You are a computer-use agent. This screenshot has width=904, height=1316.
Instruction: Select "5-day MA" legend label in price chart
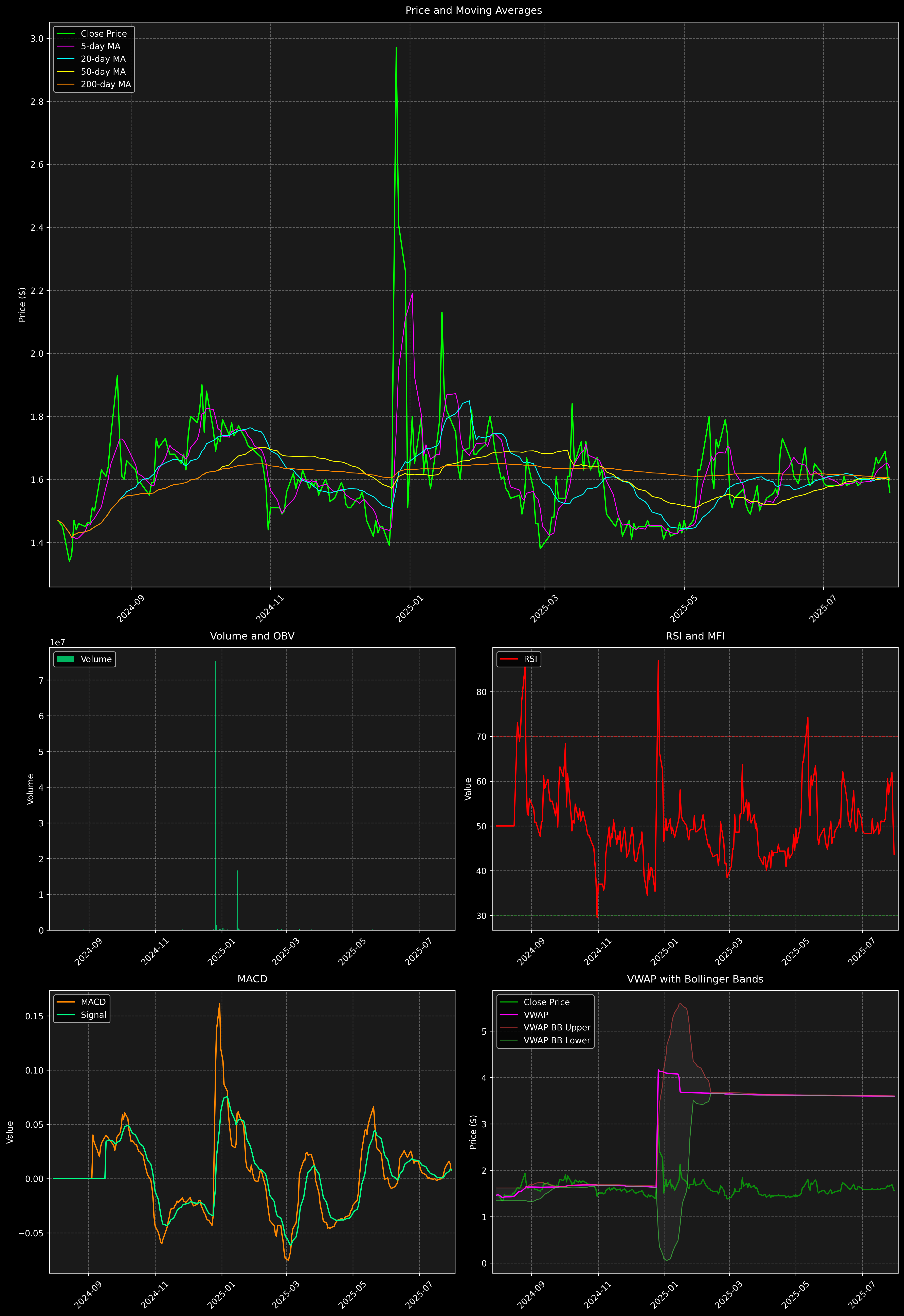100,47
